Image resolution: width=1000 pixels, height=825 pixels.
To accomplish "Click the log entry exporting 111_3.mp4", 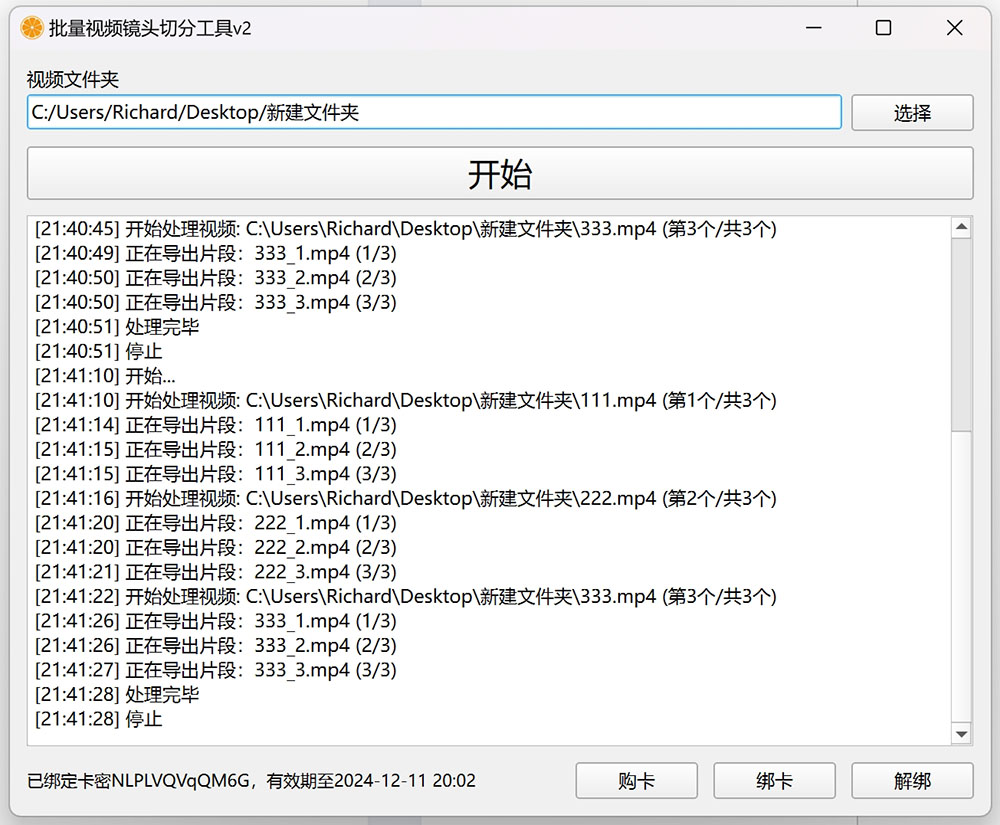I will coord(215,474).
